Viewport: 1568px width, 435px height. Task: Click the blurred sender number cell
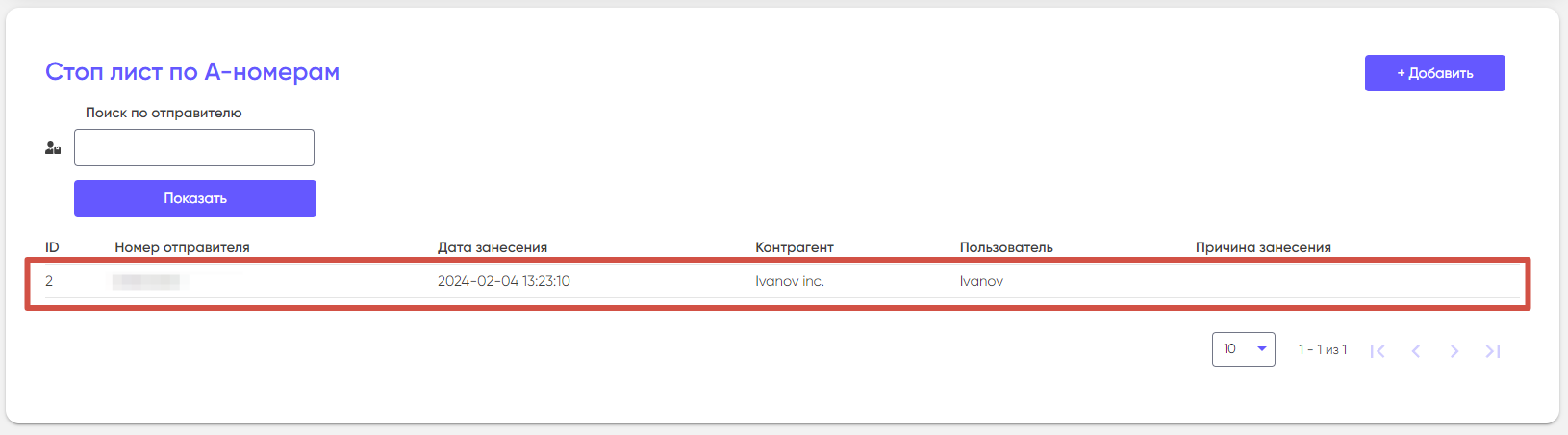pyautogui.click(x=146, y=281)
